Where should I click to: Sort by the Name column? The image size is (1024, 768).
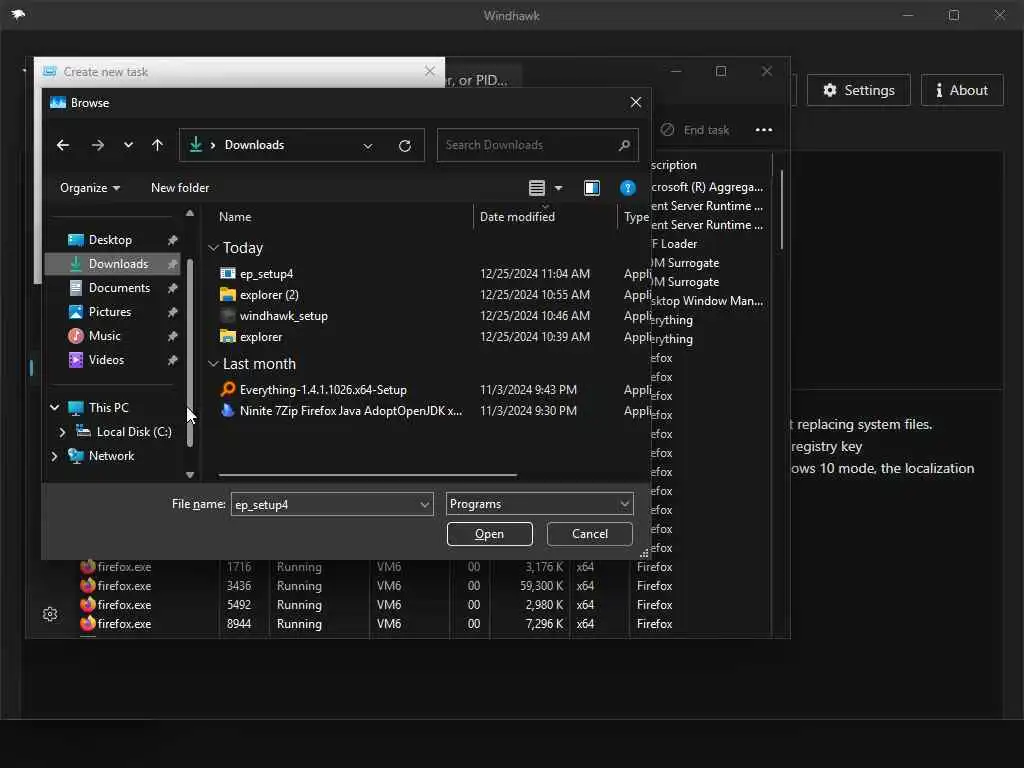[x=235, y=217]
